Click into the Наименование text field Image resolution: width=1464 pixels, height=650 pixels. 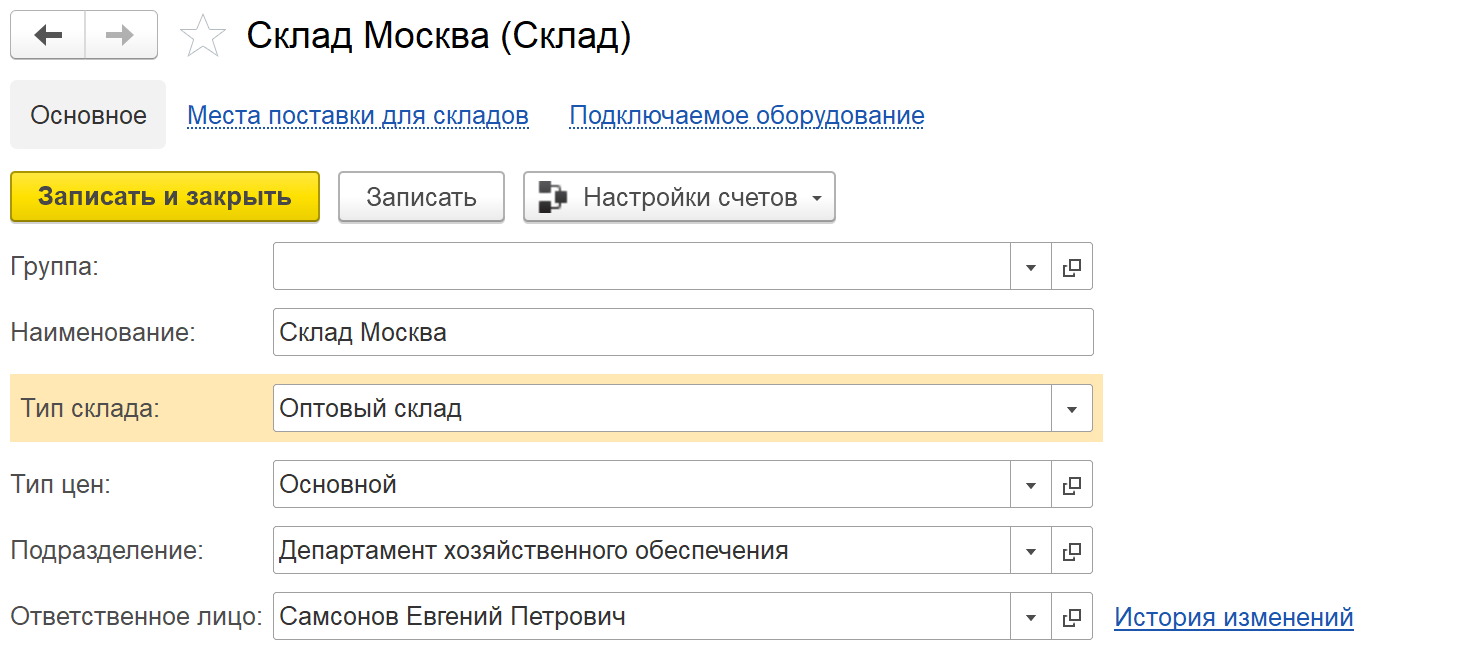point(682,332)
